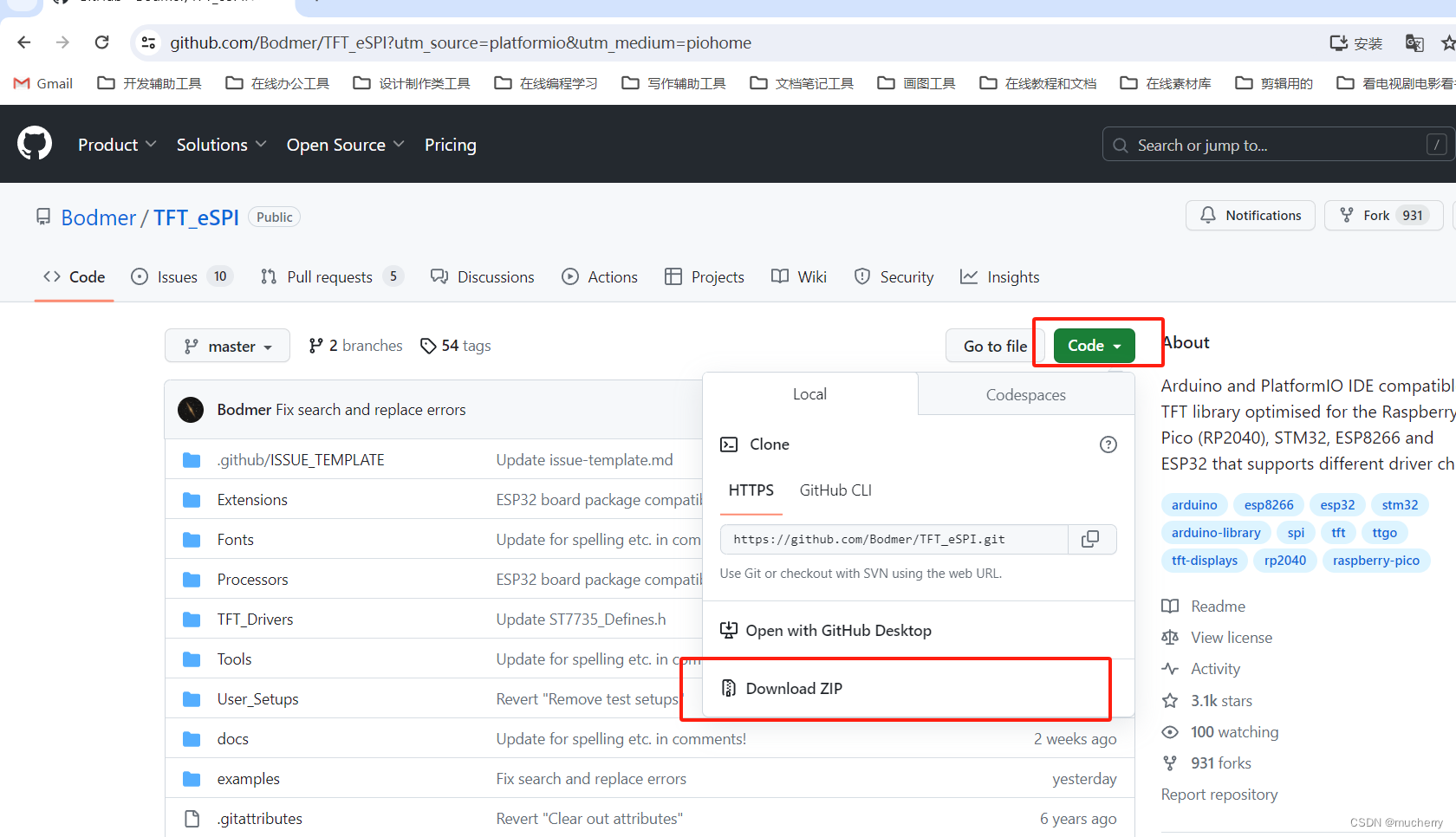Viewport: 1456px width, 837px height.
Task: Open the 931 forks link
Action: [1221, 763]
